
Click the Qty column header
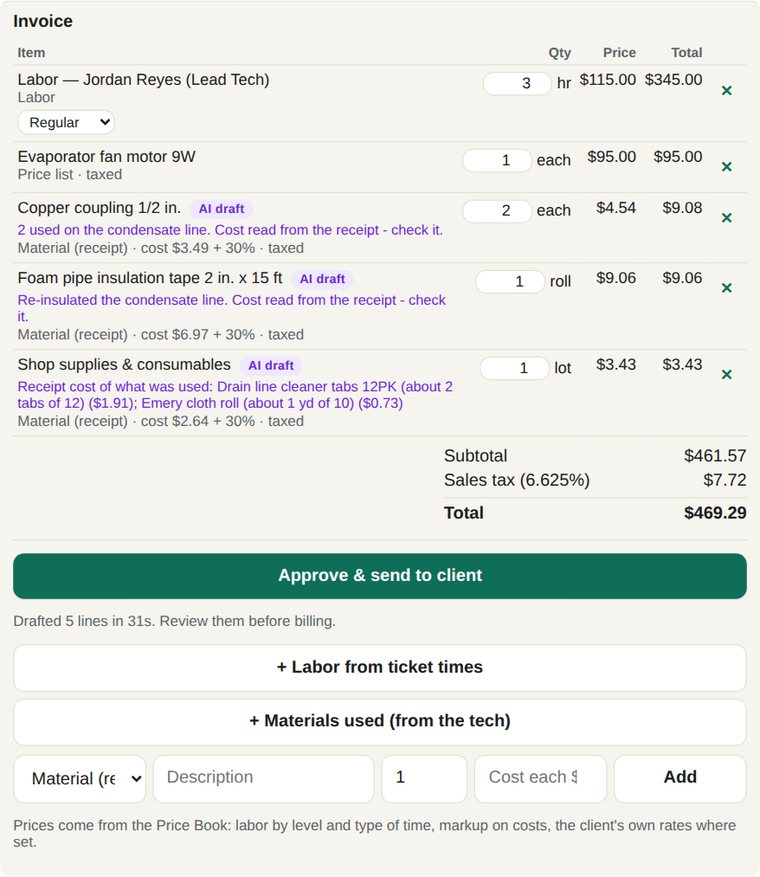click(x=560, y=53)
